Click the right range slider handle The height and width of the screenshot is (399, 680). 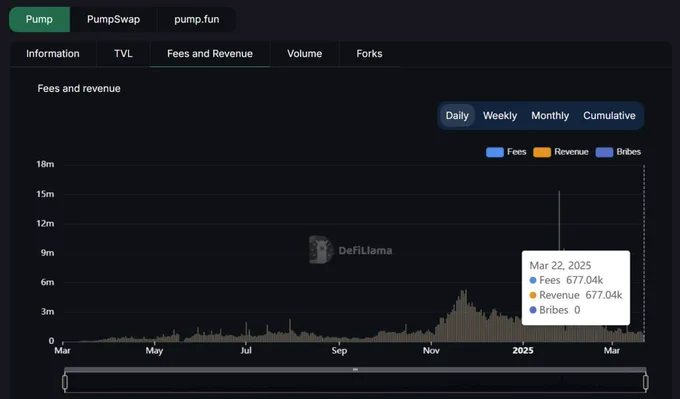pos(646,383)
